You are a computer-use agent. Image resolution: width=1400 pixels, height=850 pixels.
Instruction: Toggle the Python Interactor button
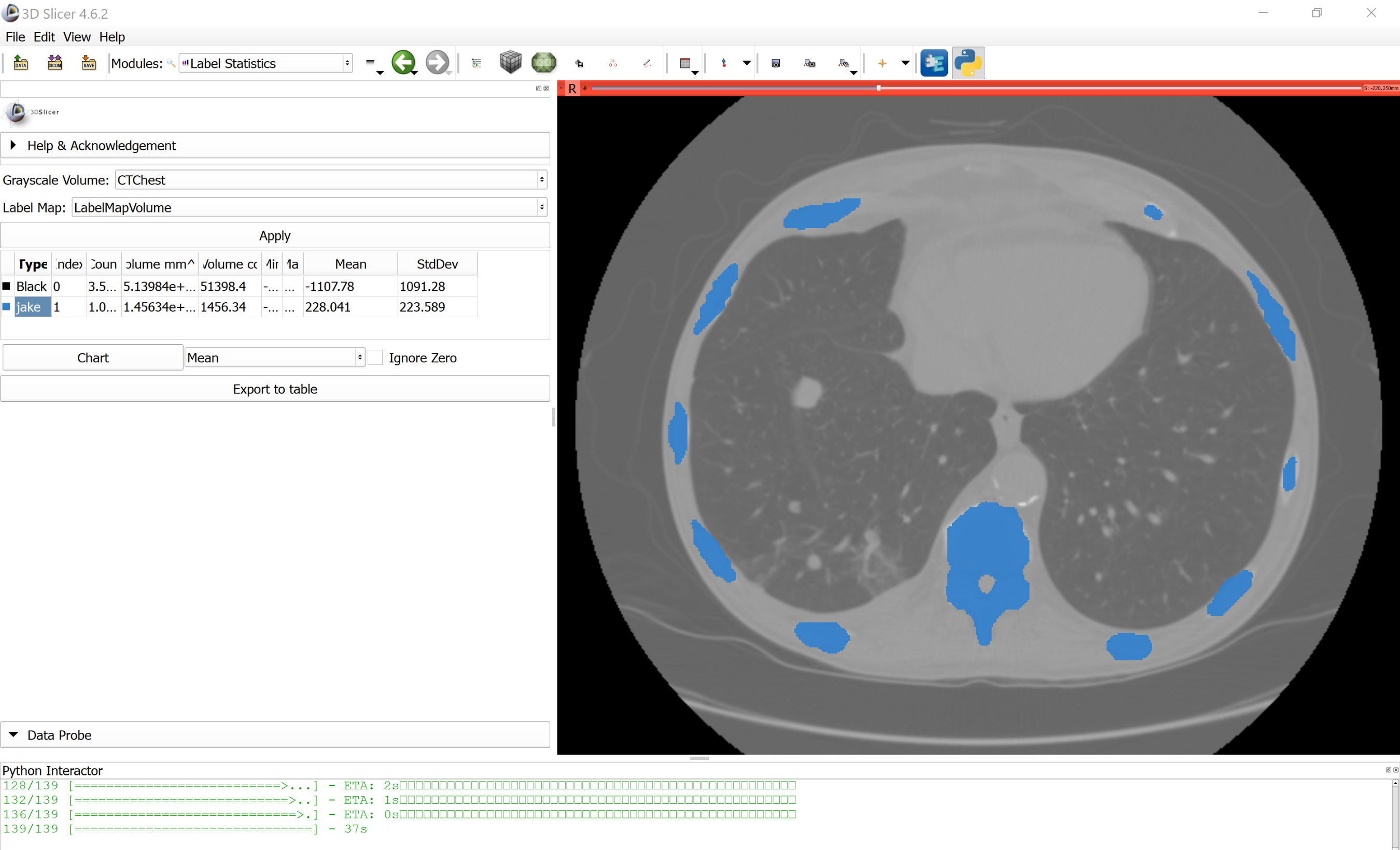(x=968, y=63)
